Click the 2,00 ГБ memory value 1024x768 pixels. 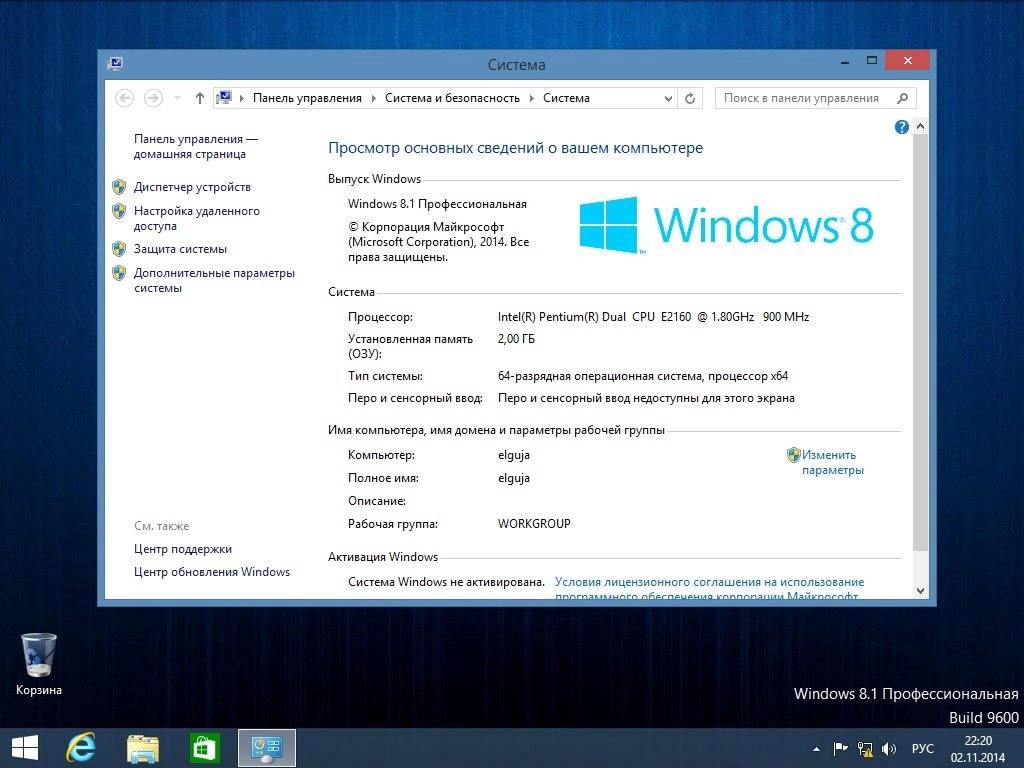516,339
